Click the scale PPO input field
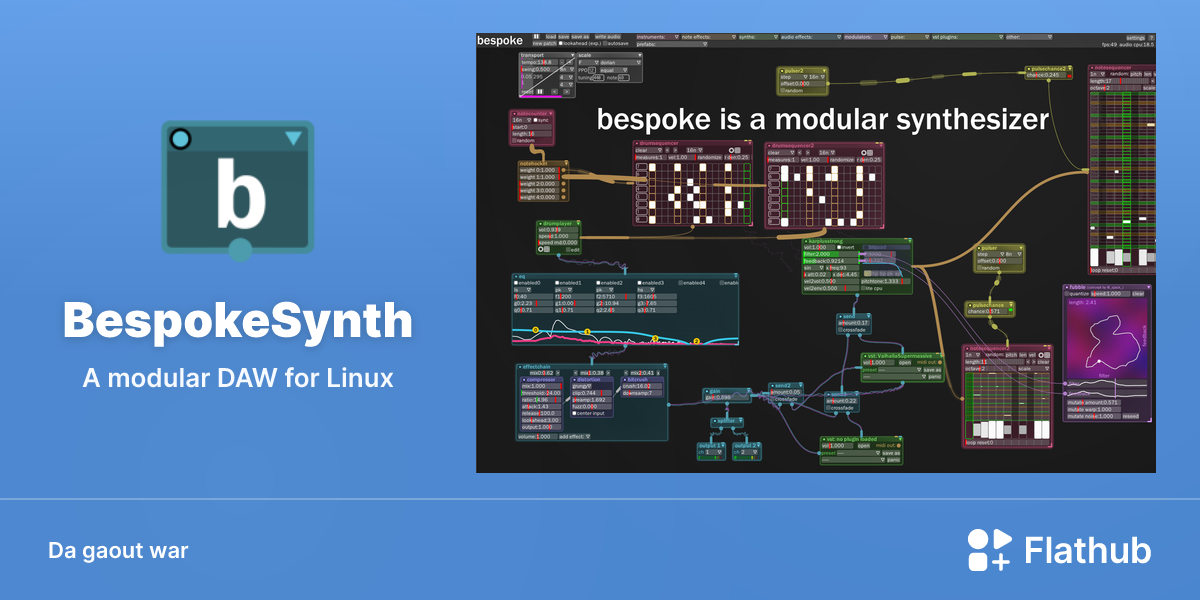The image size is (1200, 600). coord(592,70)
